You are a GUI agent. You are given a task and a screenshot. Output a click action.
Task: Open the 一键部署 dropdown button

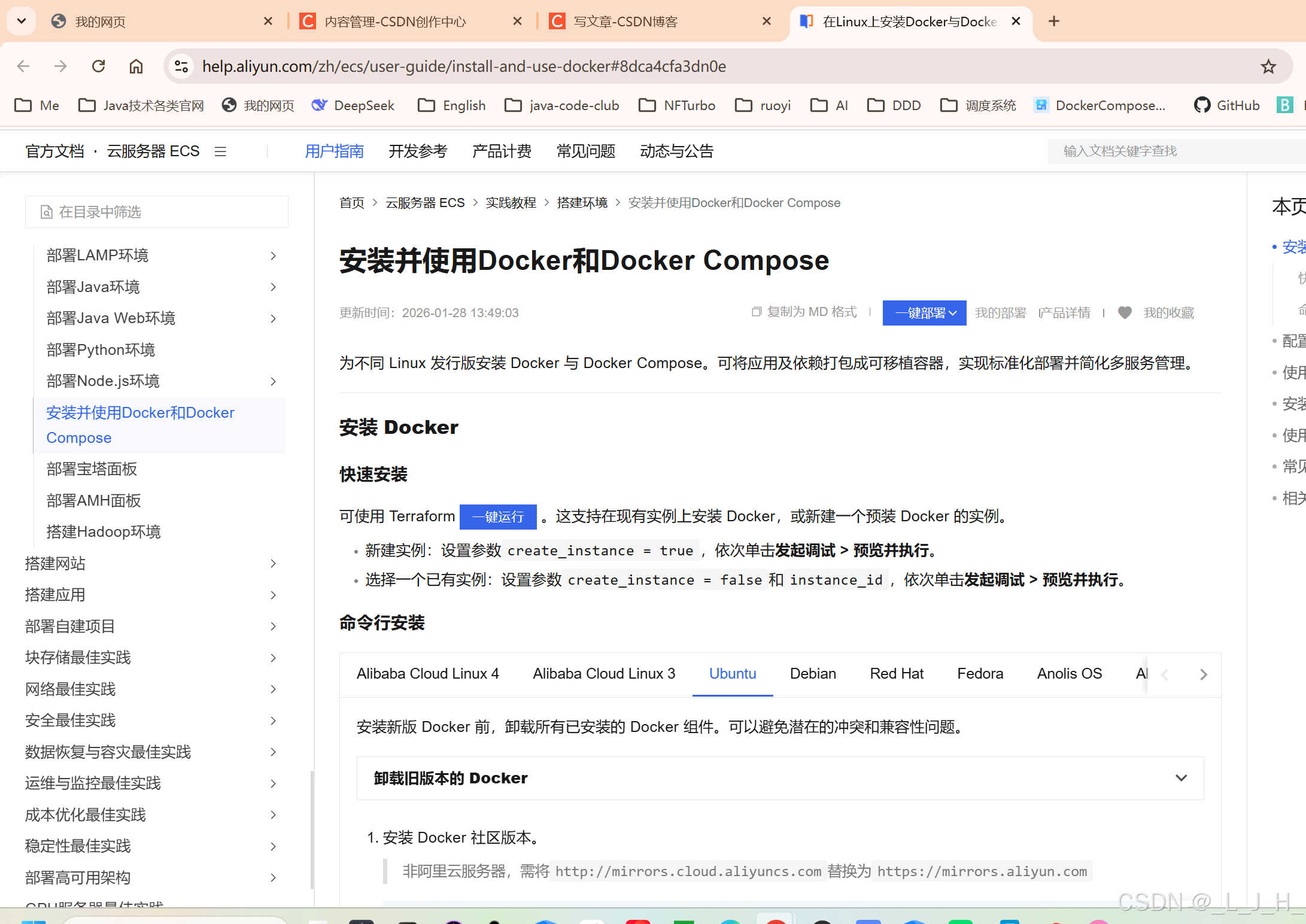click(924, 313)
